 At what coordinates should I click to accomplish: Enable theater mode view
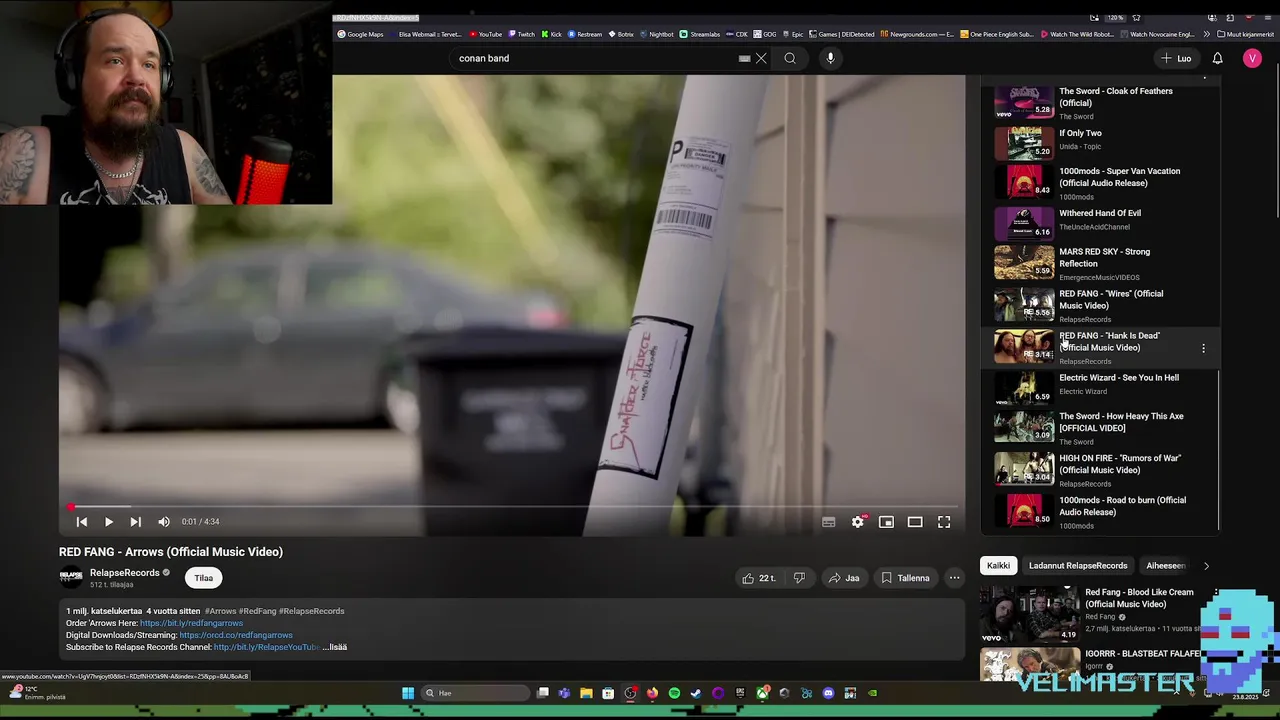tap(915, 522)
